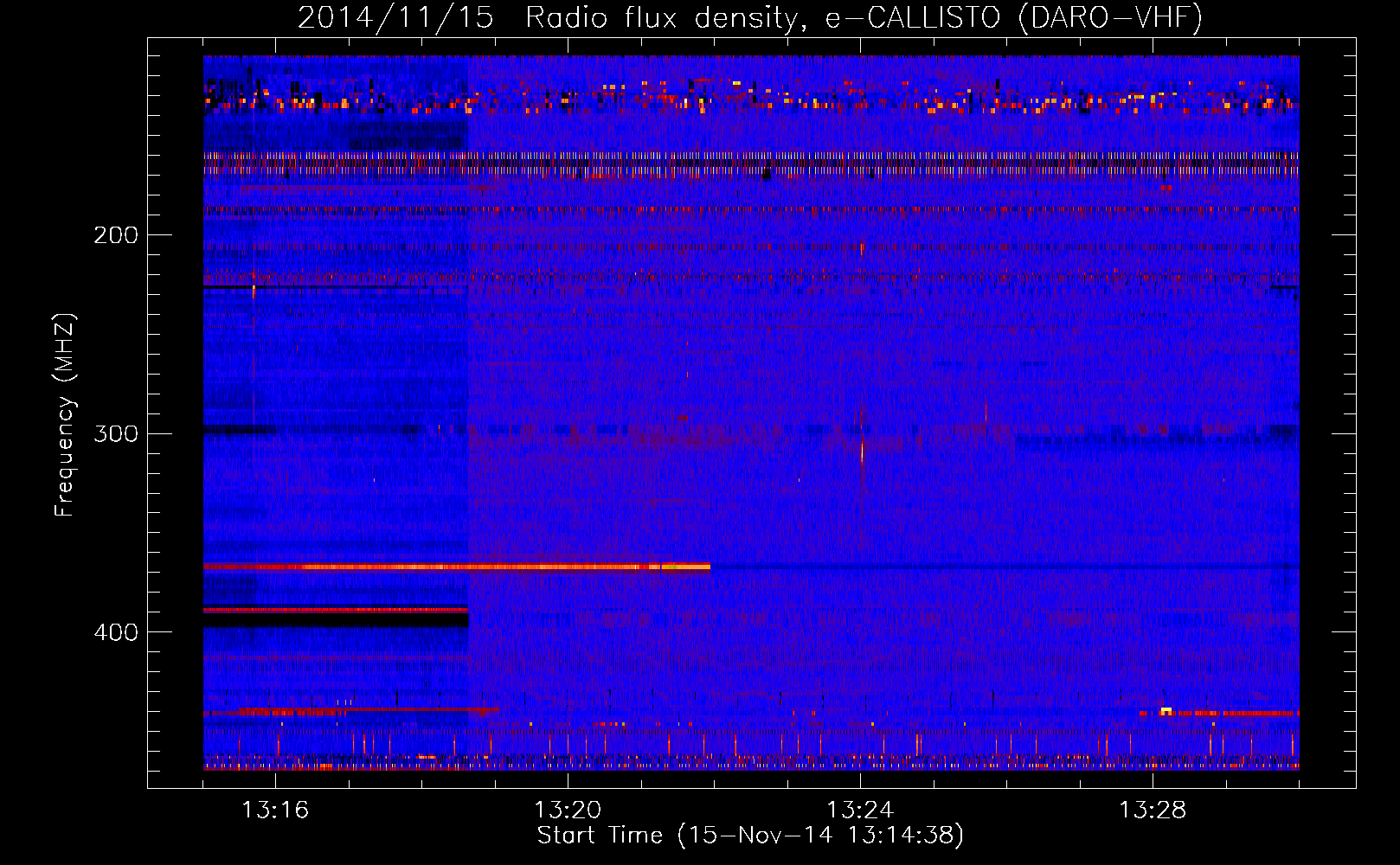Click the '13:28' time tick label
The width and height of the screenshot is (1400, 865).
1153,811
